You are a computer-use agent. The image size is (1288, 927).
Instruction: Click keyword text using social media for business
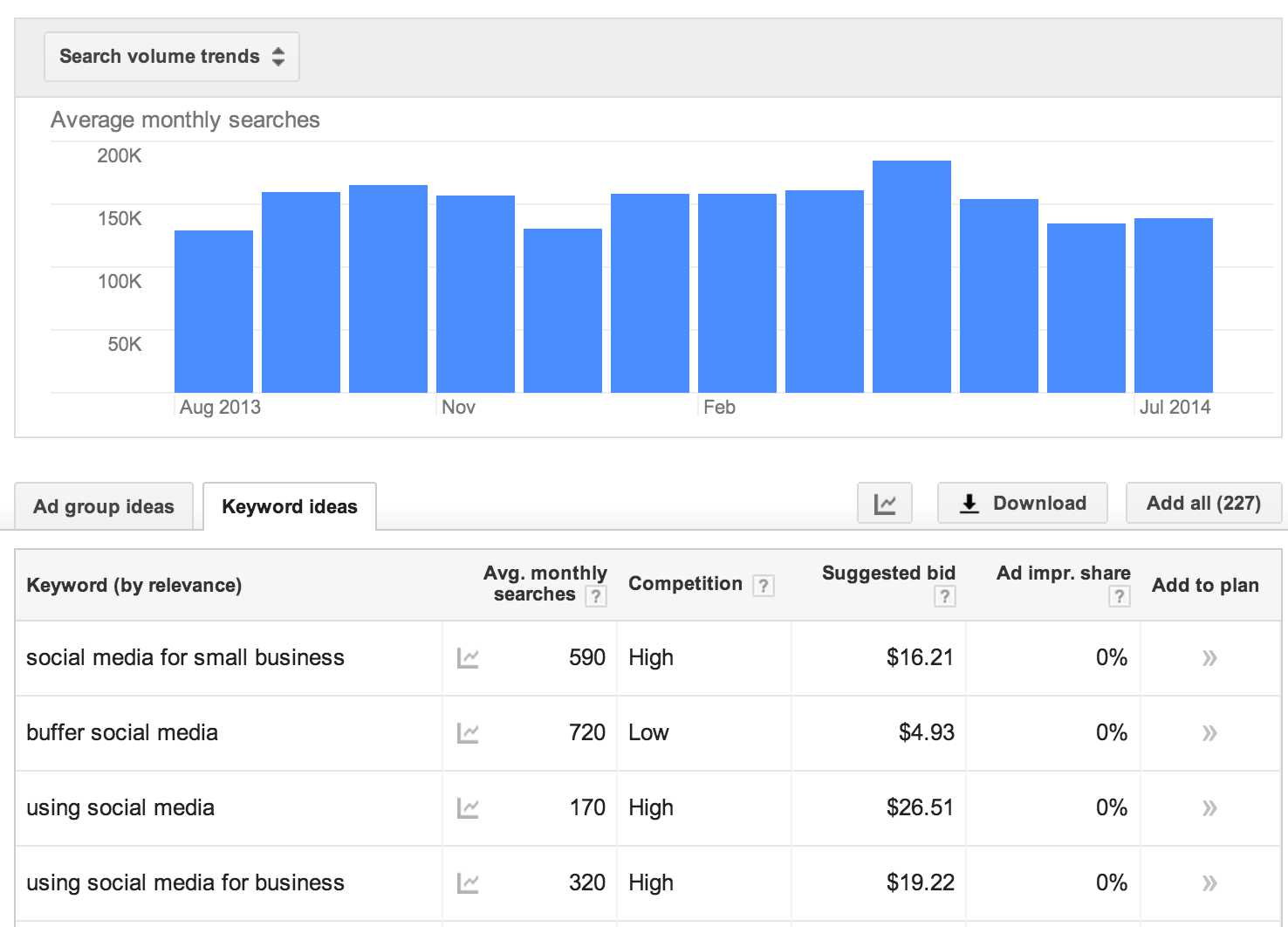tap(185, 882)
